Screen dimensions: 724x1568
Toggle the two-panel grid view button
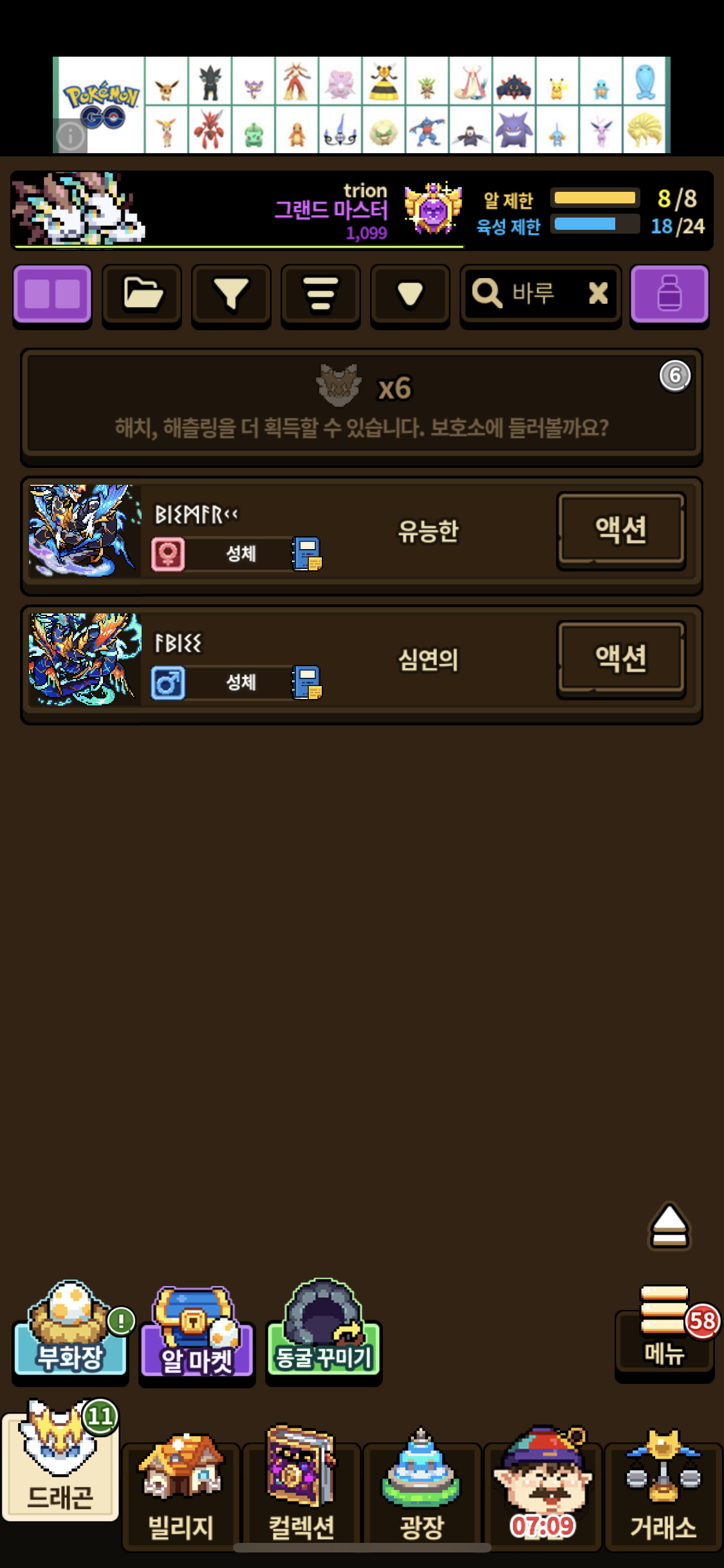pyautogui.click(x=52, y=294)
